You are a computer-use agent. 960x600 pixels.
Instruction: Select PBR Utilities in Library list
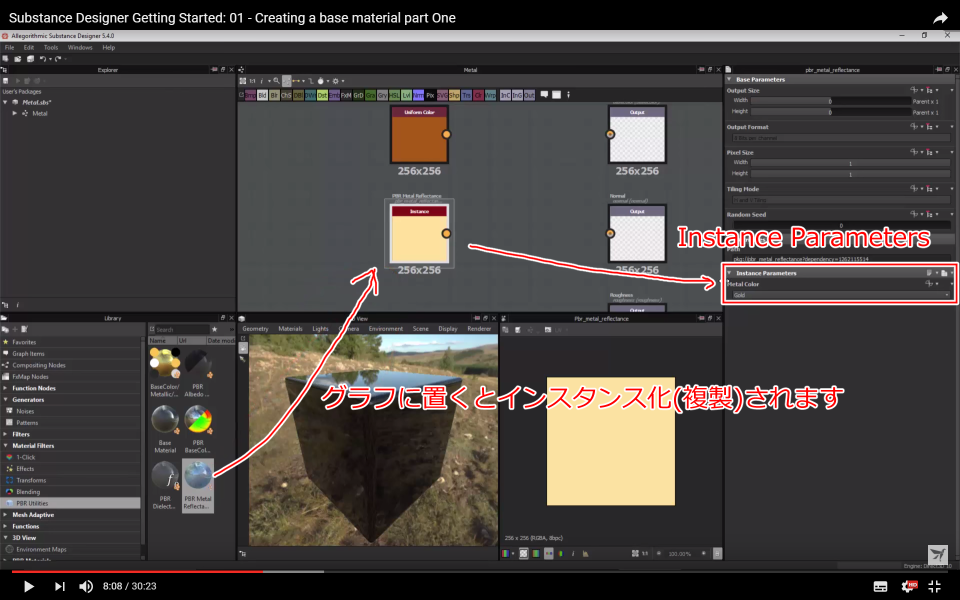[x=70, y=503]
